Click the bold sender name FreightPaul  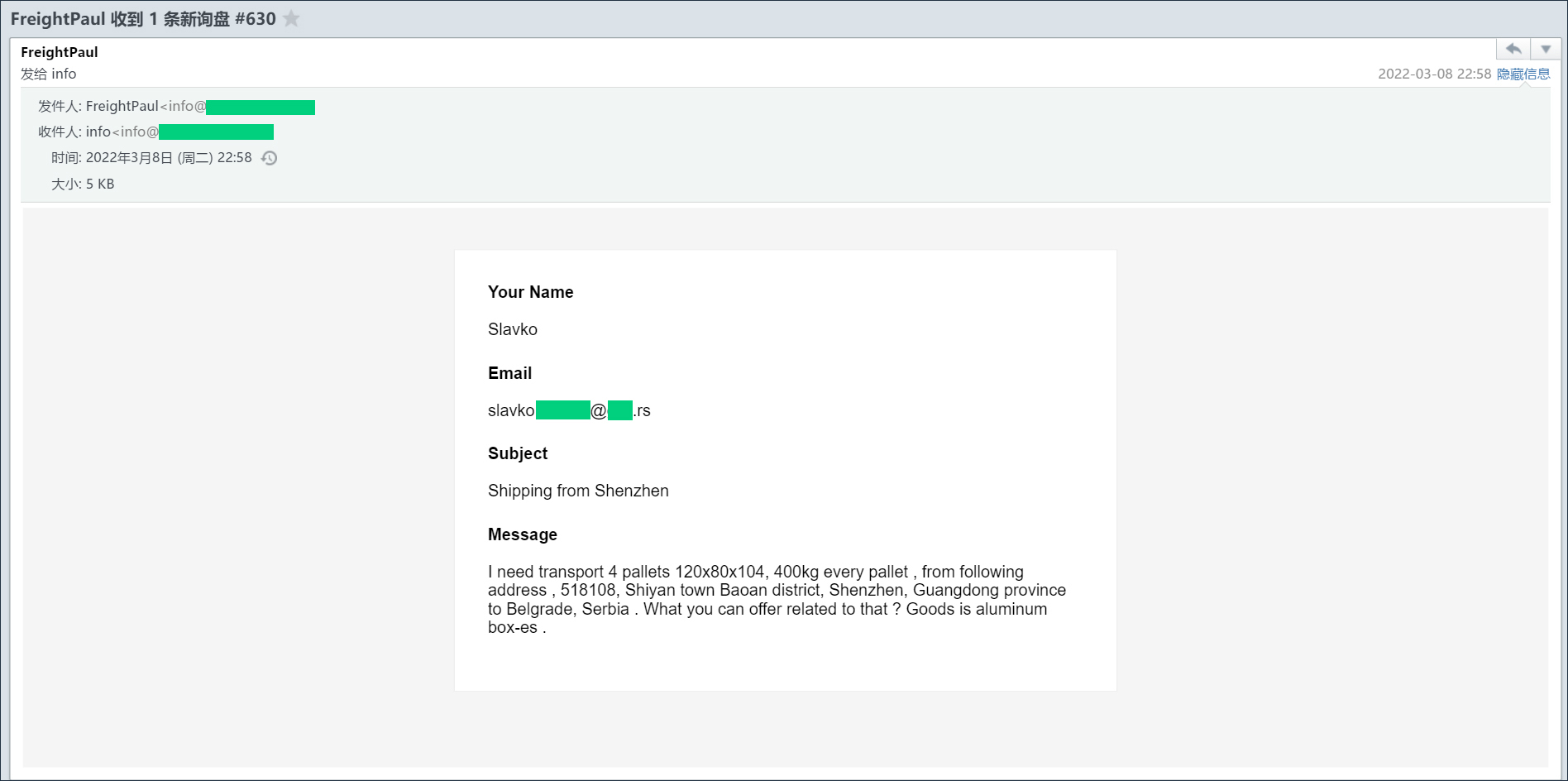click(60, 52)
